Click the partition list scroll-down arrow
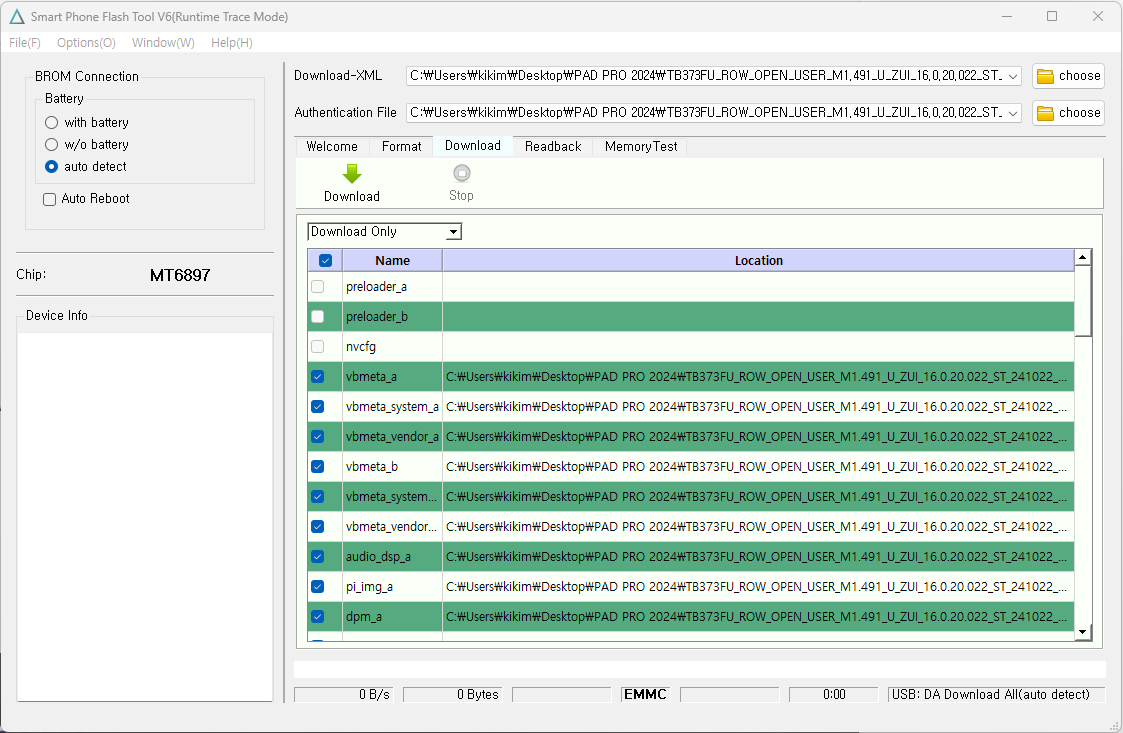 (x=1083, y=632)
